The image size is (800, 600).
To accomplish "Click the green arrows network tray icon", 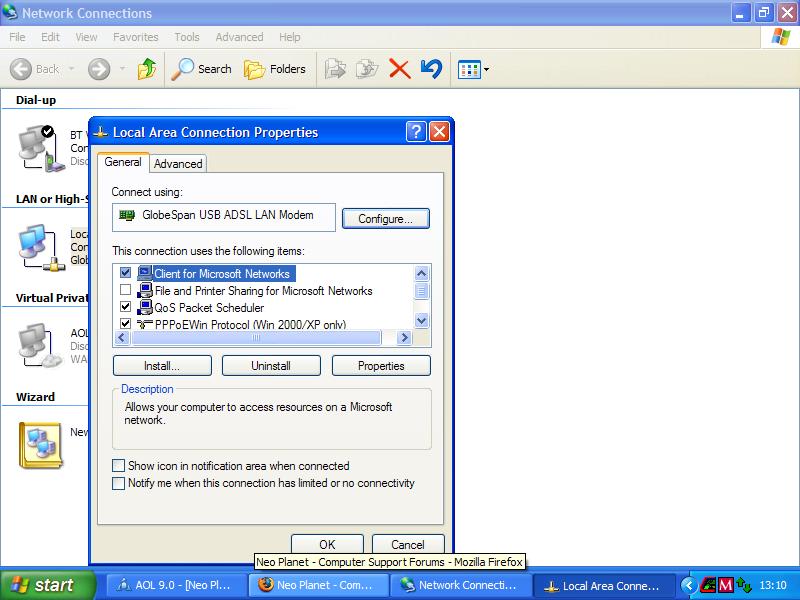I will 743,585.
